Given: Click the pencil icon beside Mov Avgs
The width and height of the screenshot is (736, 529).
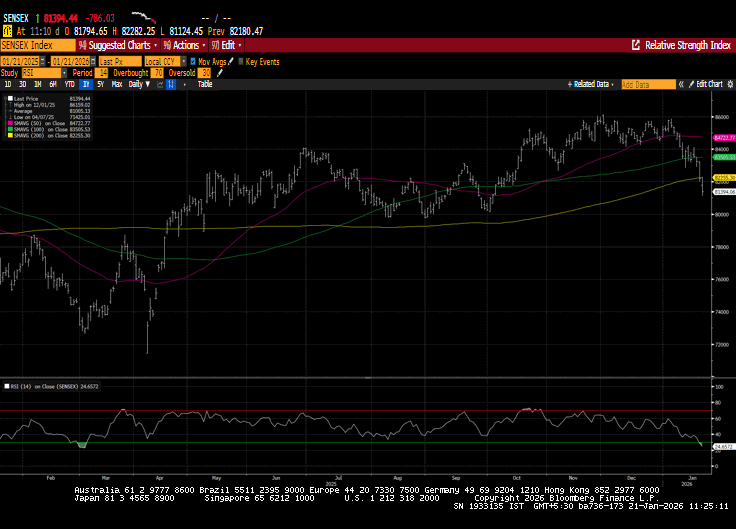Looking at the screenshot, I should (230, 61).
